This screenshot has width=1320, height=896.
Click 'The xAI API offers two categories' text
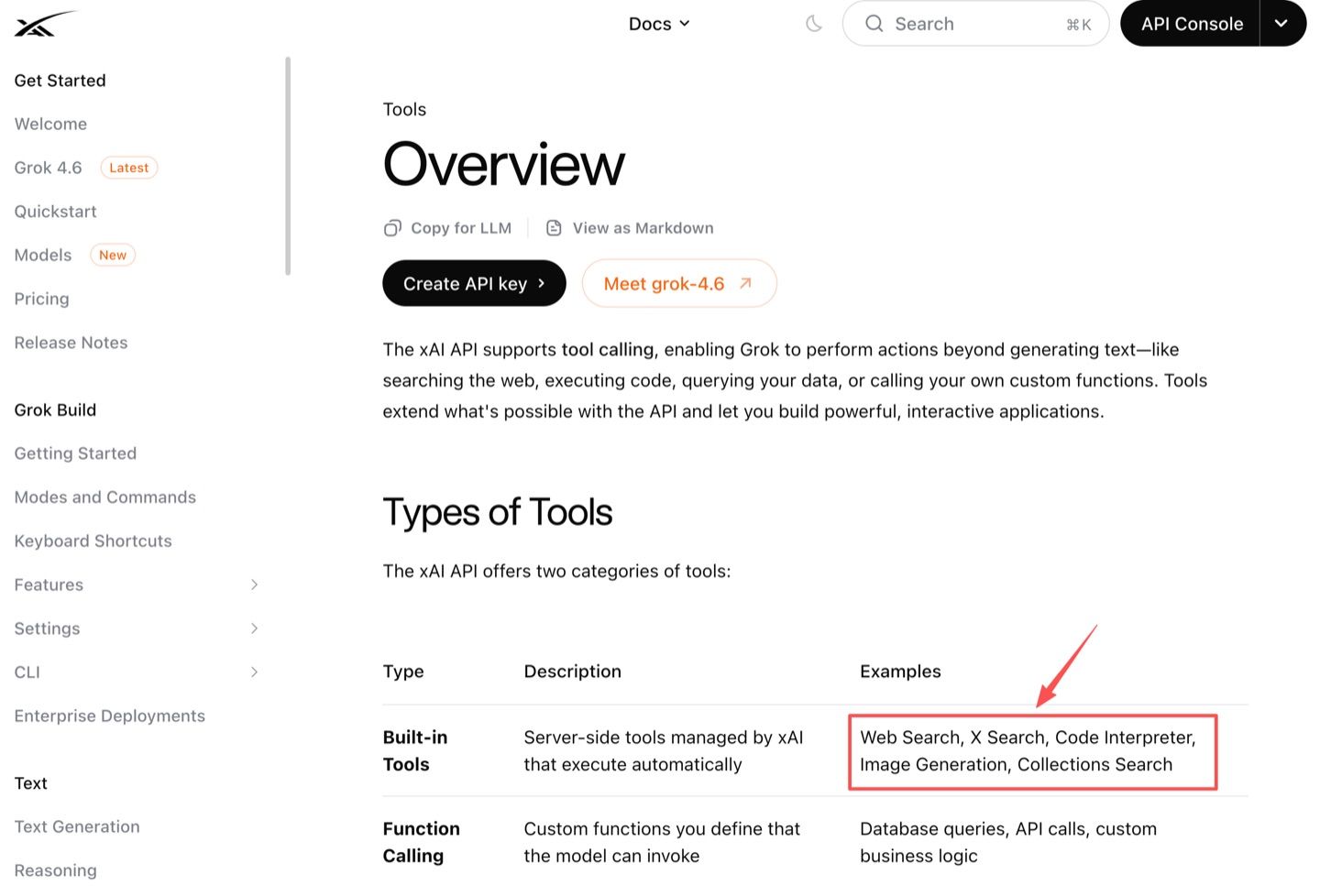(x=556, y=572)
